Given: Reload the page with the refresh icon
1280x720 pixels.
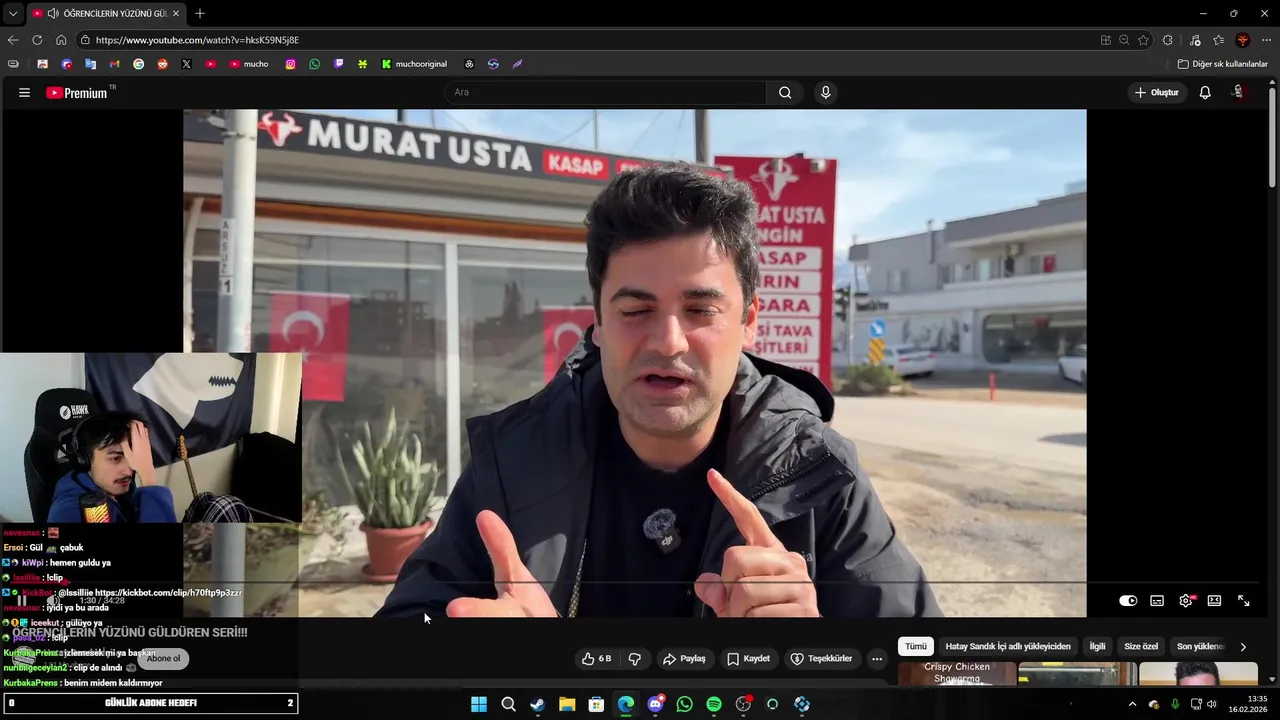Looking at the screenshot, I should 37,40.
